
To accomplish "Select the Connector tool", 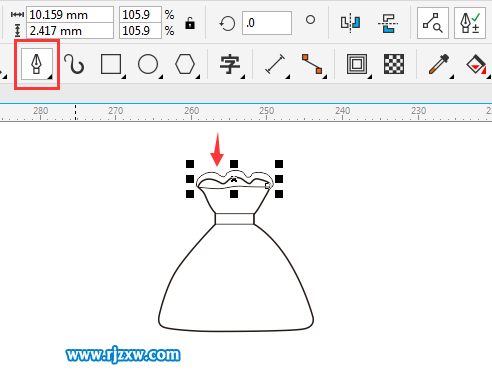I will (x=312, y=64).
